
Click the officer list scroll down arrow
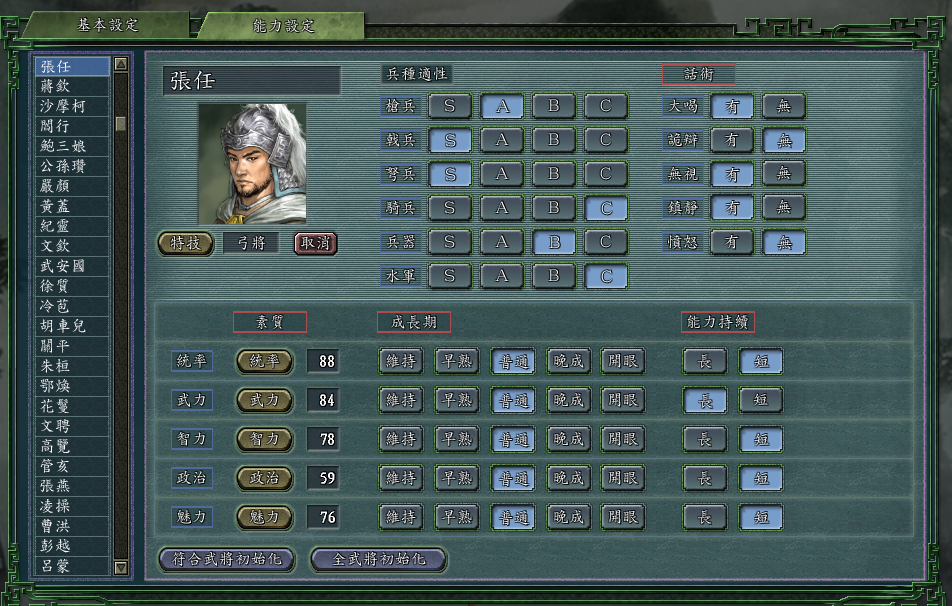(121, 568)
